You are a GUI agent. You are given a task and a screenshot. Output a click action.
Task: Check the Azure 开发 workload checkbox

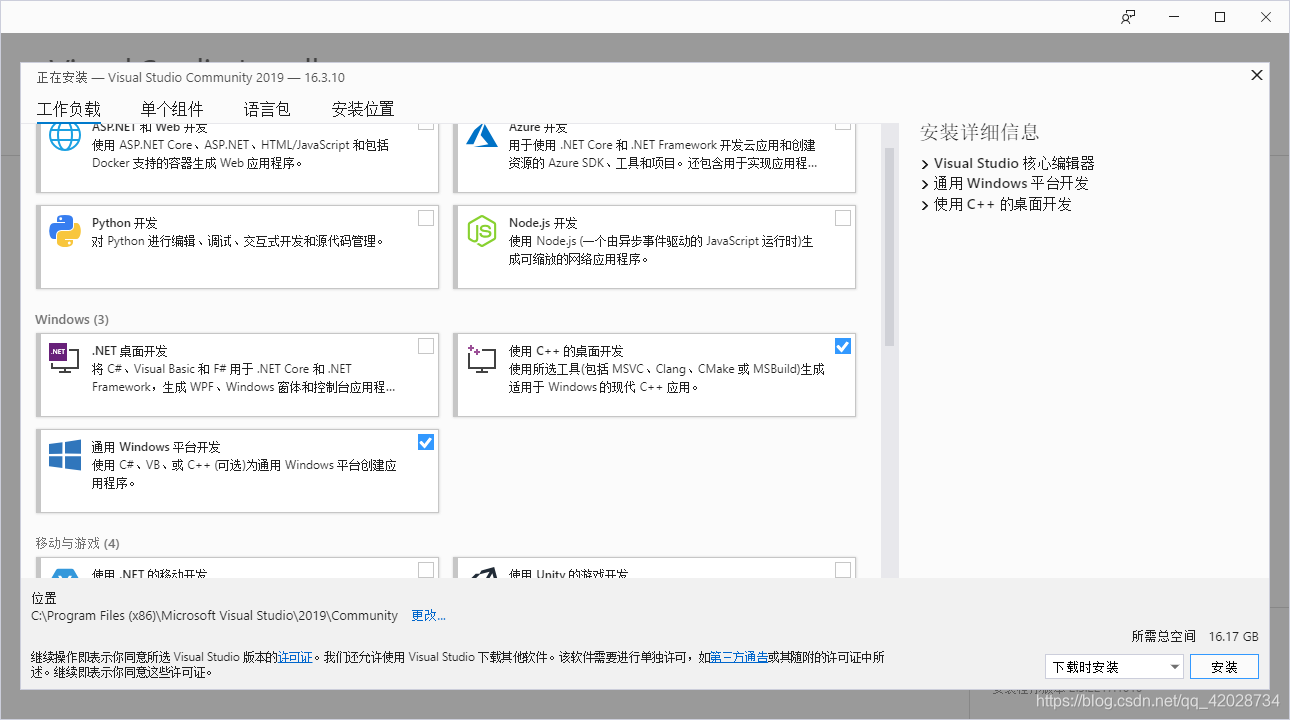coord(843,124)
